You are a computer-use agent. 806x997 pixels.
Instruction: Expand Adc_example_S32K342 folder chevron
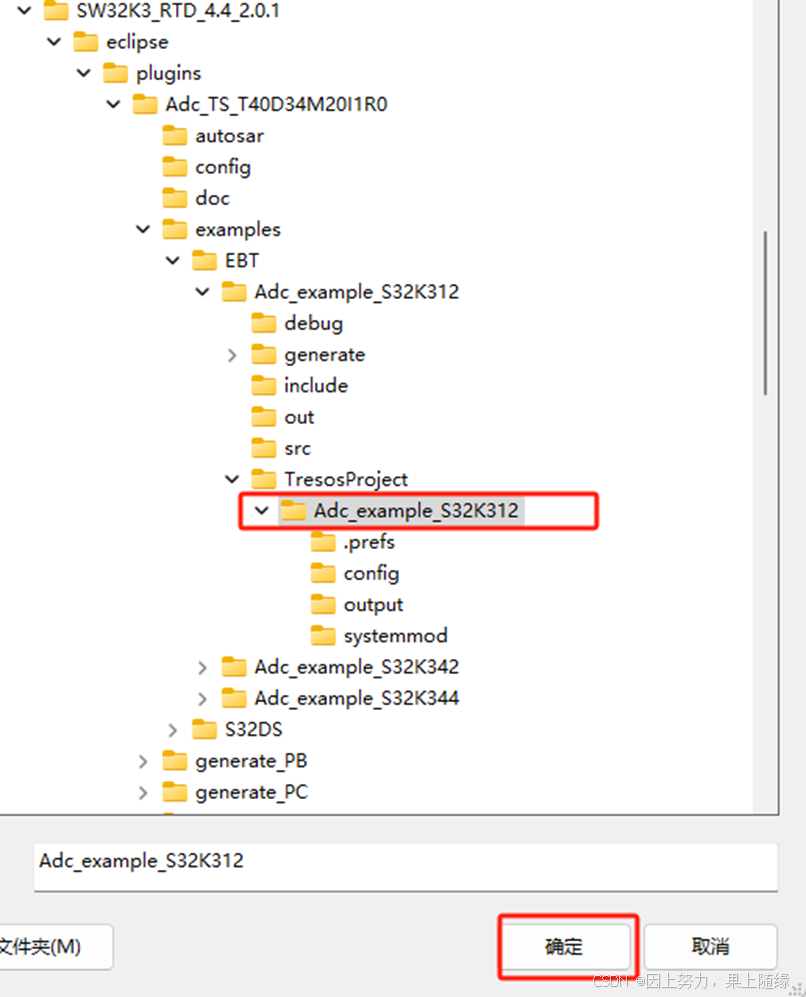pos(202,668)
